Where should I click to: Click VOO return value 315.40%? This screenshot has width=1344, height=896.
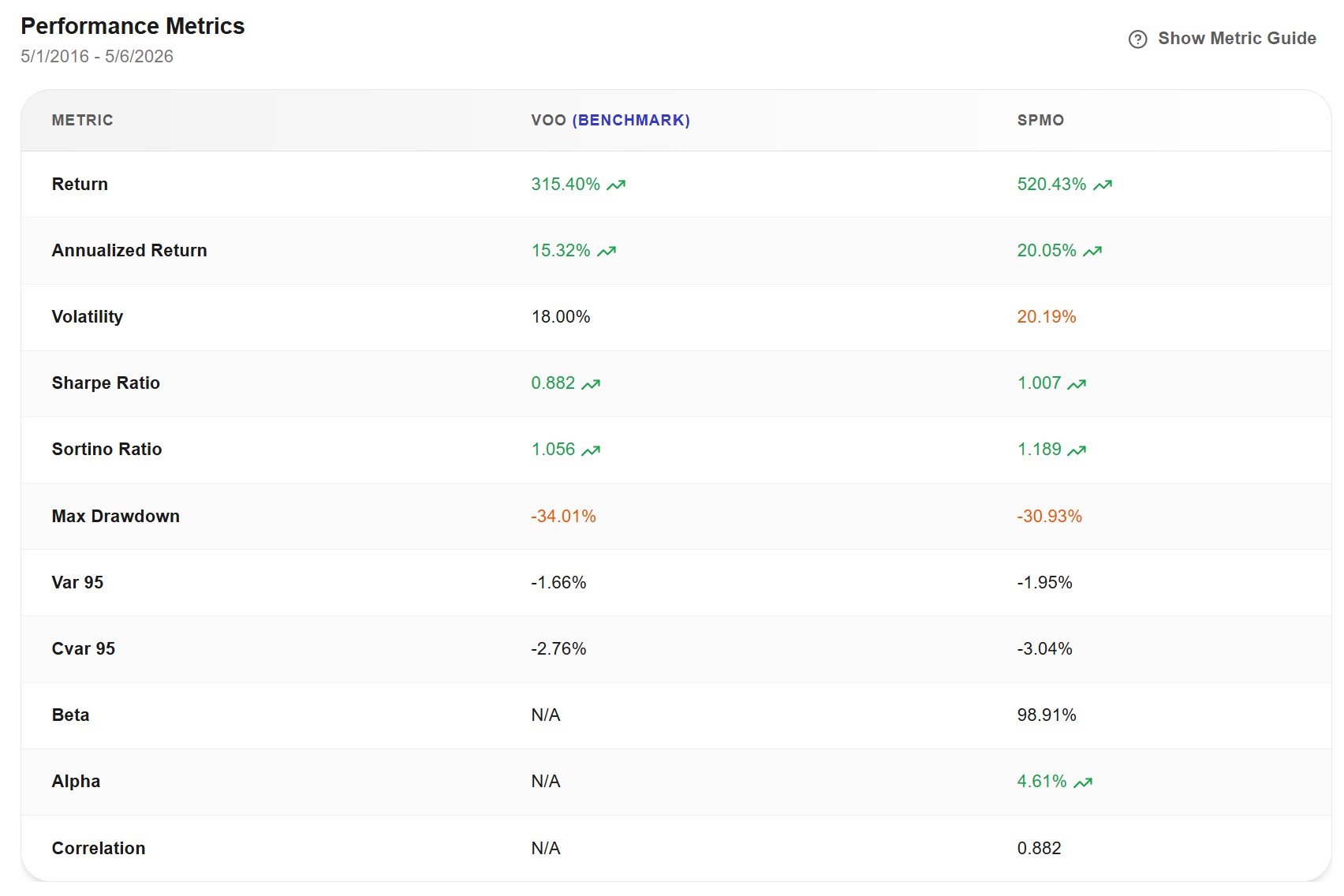click(566, 184)
